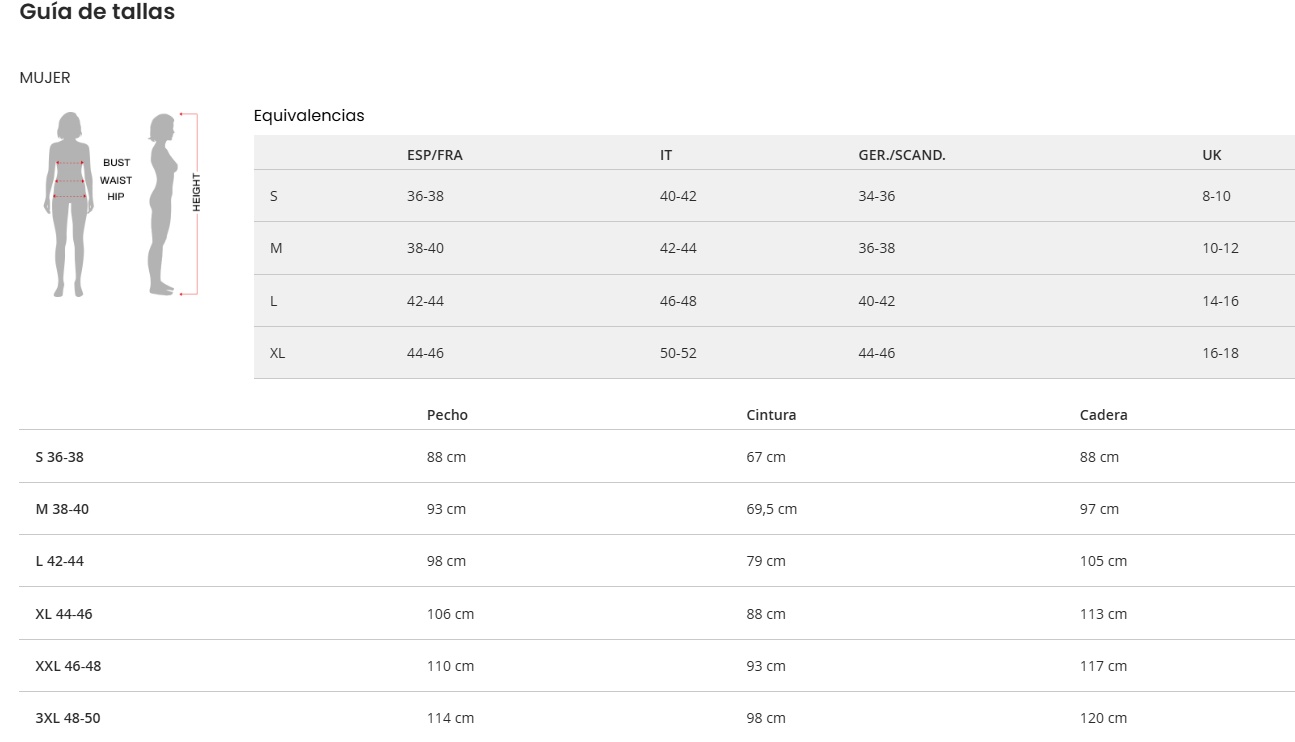Click the Pecho column header
This screenshot has width=1295, height=742.
click(447, 415)
